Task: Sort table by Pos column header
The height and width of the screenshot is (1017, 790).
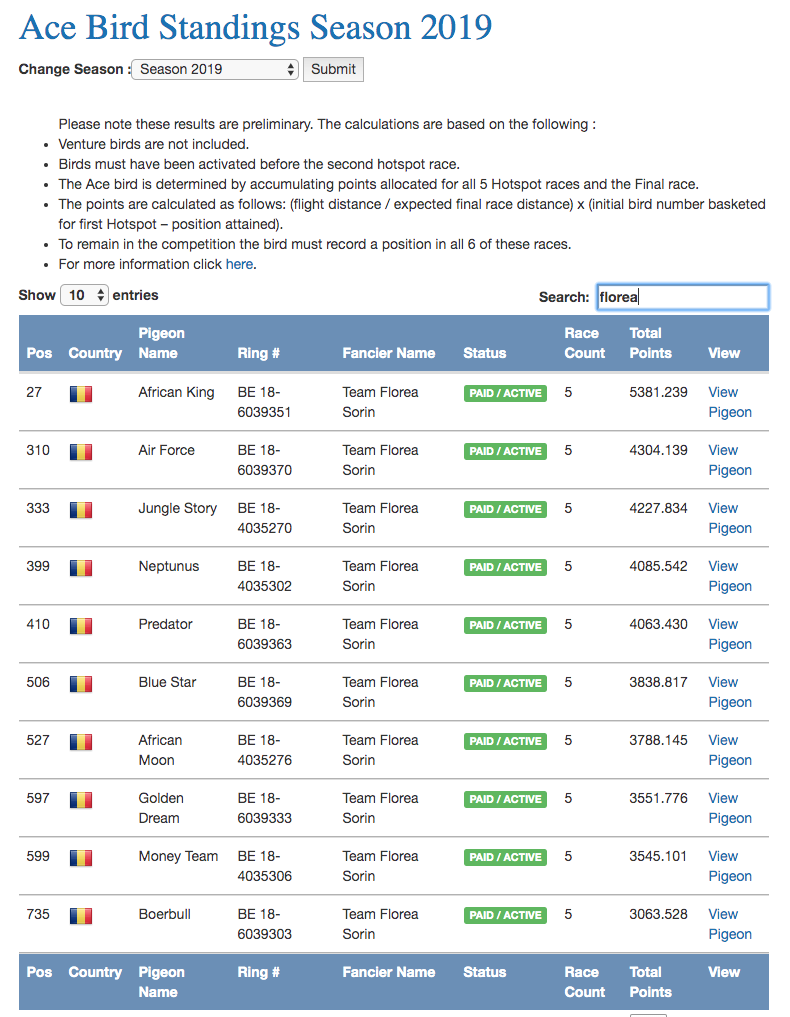Action: tap(39, 353)
